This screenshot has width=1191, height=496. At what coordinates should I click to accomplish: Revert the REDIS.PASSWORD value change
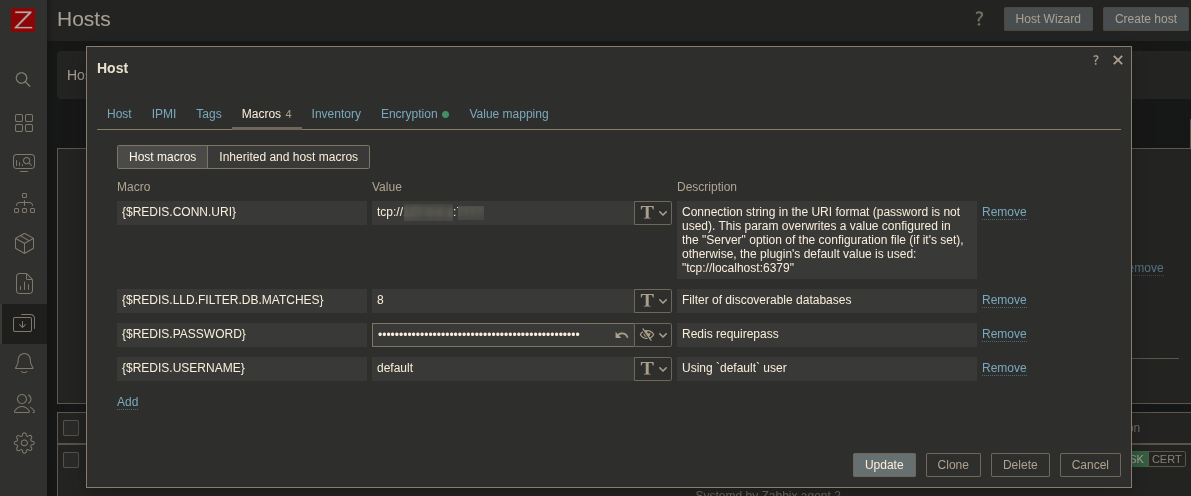pyautogui.click(x=621, y=335)
